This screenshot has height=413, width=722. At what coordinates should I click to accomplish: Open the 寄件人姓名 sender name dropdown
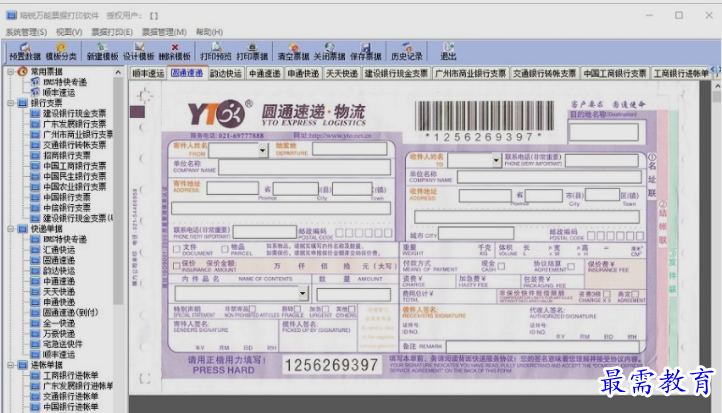click(x=262, y=150)
